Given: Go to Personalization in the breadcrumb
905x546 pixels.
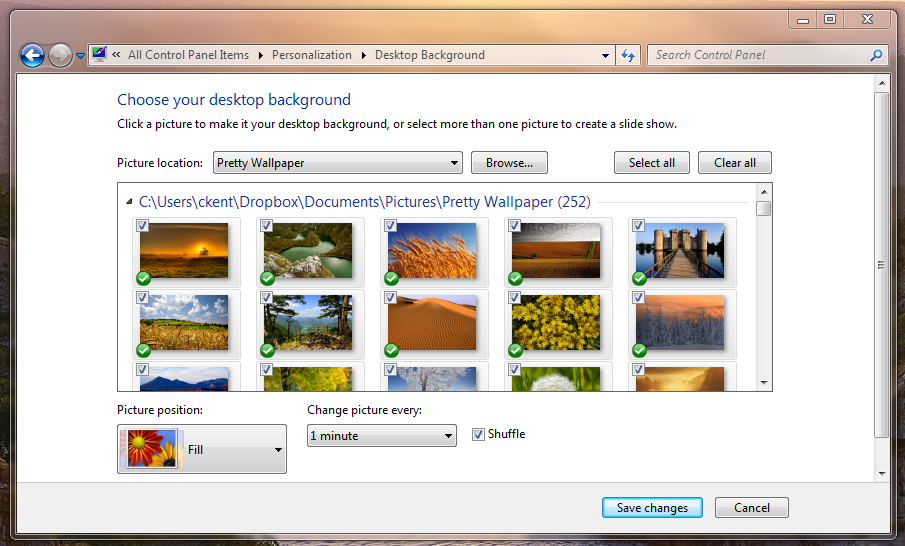Looking at the screenshot, I should 311,55.
